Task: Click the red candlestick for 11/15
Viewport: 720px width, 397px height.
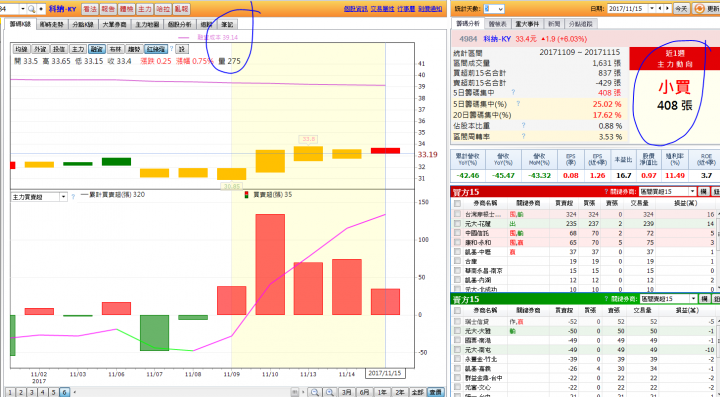Action: click(x=385, y=151)
